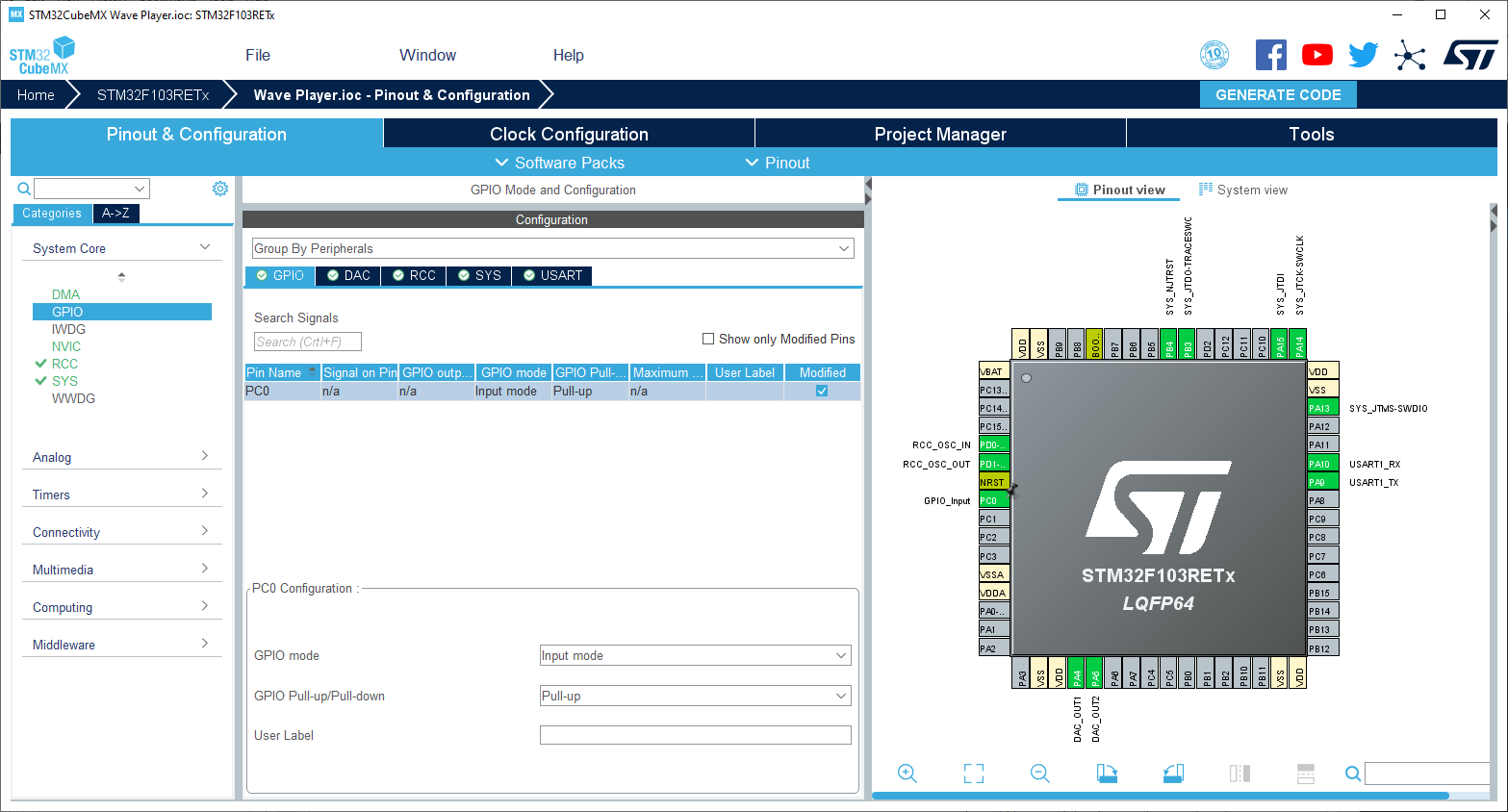Rotate the chip view clockwise
Image resolution: width=1508 pixels, height=812 pixels.
tap(1107, 774)
